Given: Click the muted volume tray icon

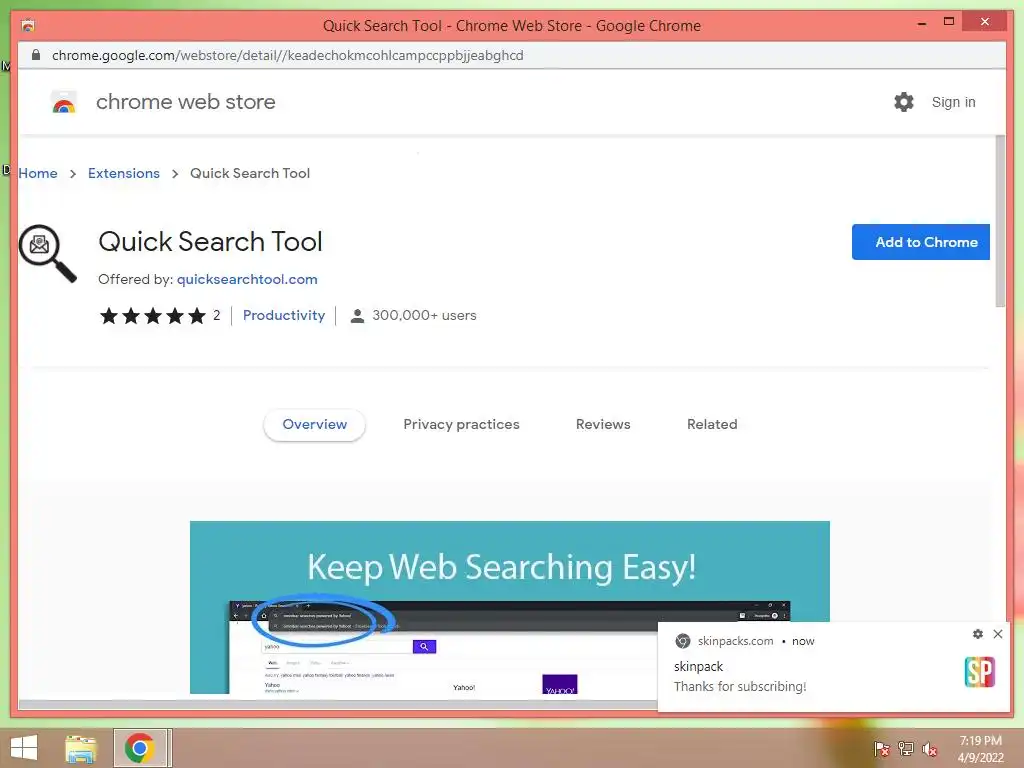Looking at the screenshot, I should point(929,749).
